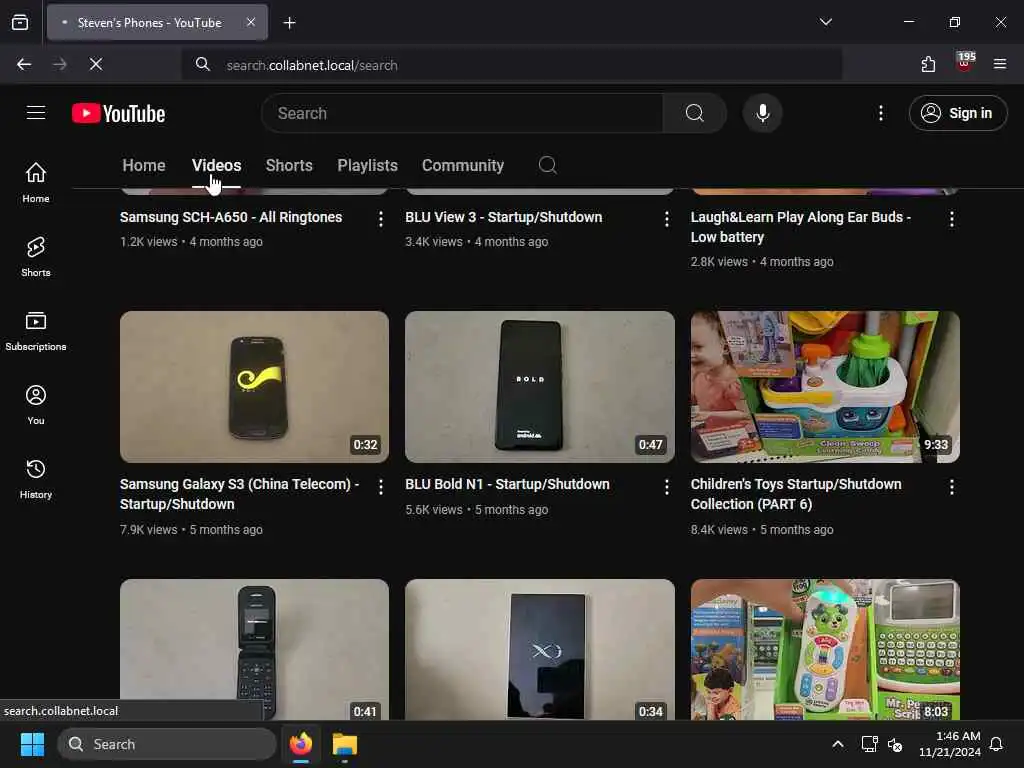1024x768 pixels.
Task: Open the Windows Start menu
Action: 32,744
